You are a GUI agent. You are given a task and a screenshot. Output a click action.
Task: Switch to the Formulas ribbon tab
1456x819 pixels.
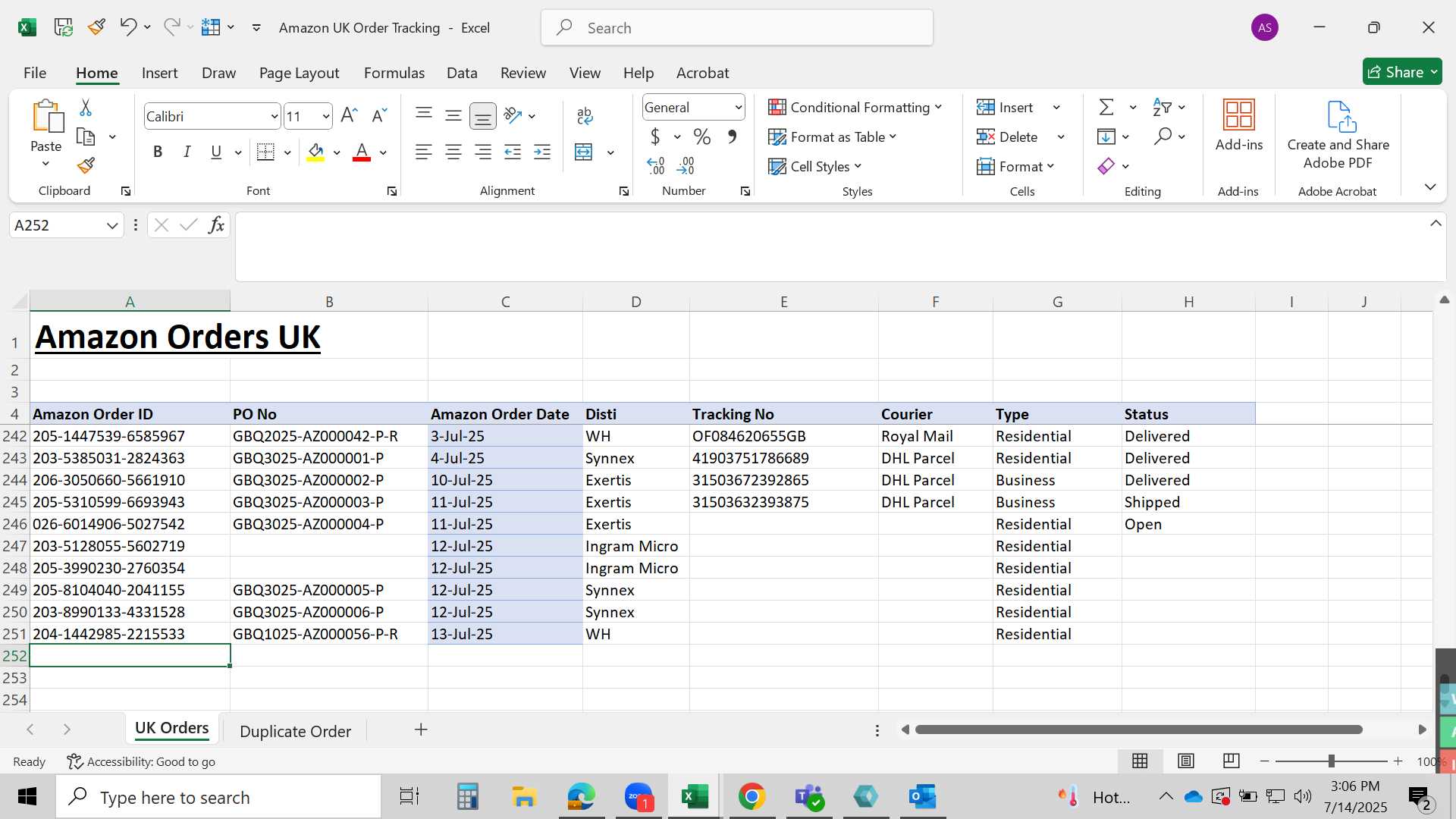click(394, 73)
